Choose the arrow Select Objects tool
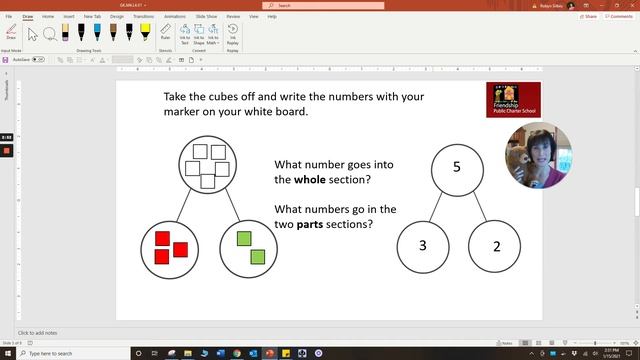Image resolution: width=640 pixels, height=360 pixels. [33, 34]
